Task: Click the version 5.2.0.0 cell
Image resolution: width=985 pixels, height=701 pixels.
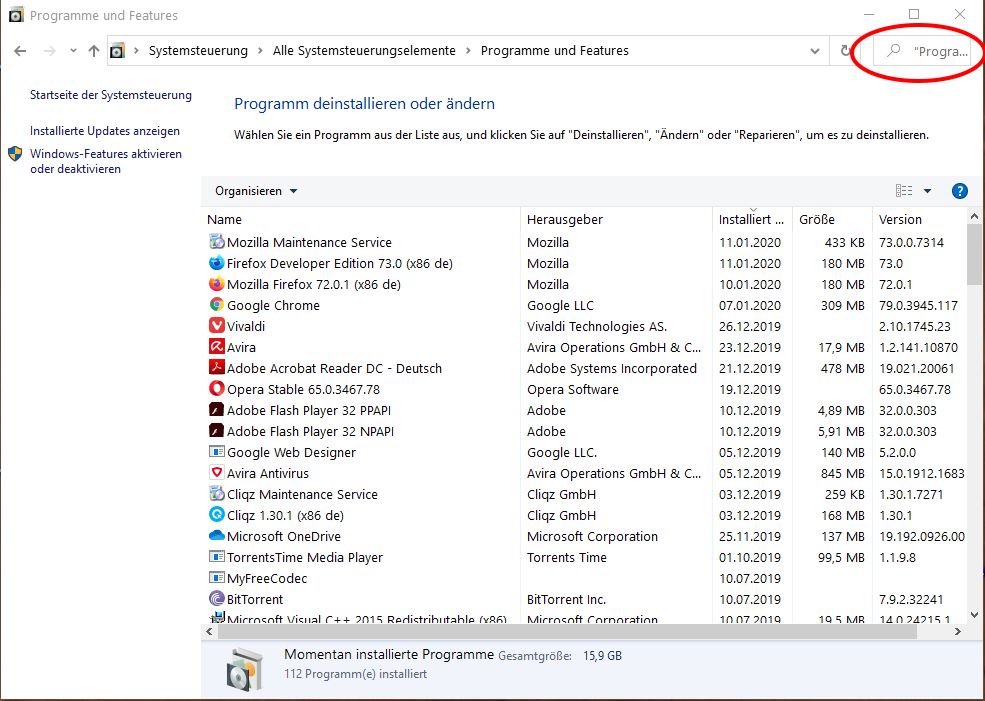Action: tap(897, 453)
